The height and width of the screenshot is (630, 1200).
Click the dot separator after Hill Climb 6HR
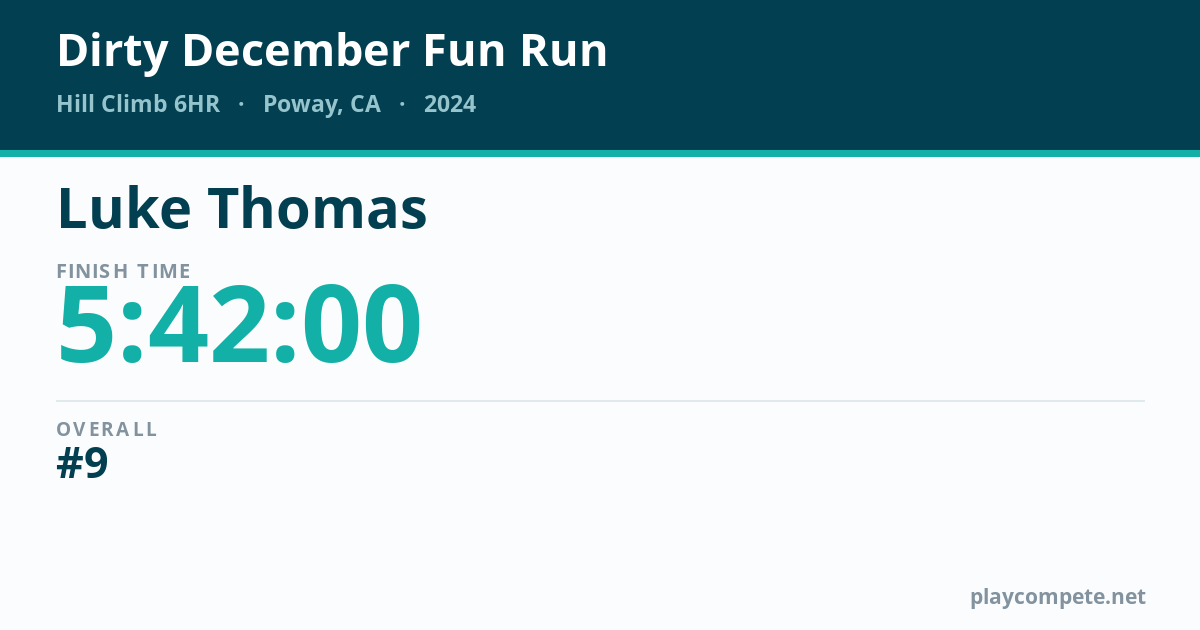pos(241,104)
